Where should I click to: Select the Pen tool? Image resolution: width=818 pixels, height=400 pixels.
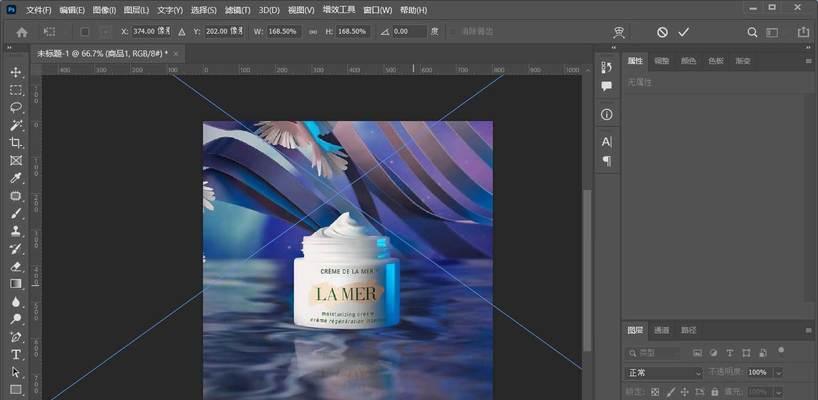pyautogui.click(x=16, y=337)
